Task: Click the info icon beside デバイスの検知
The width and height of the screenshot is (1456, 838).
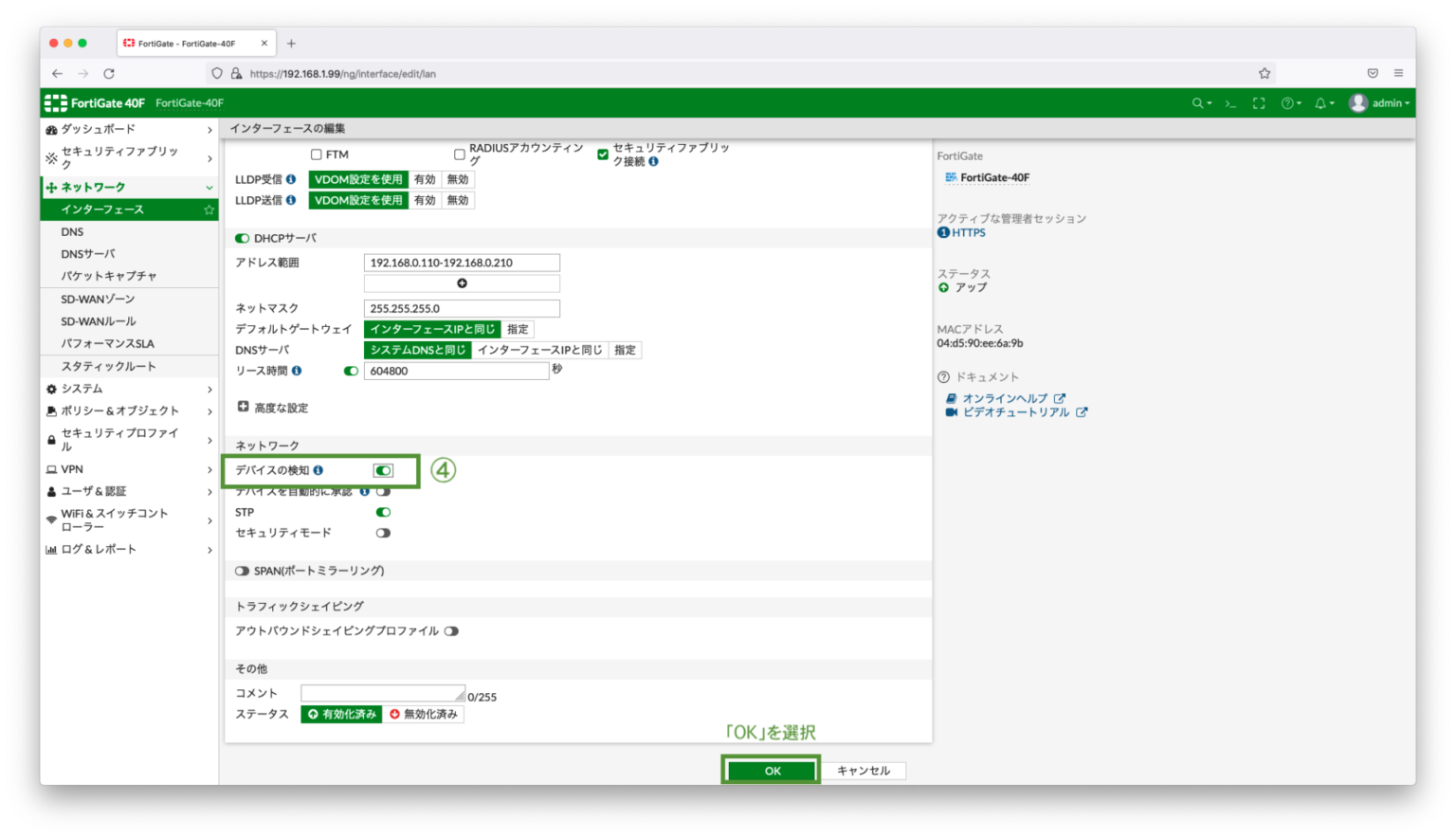Action: 320,470
